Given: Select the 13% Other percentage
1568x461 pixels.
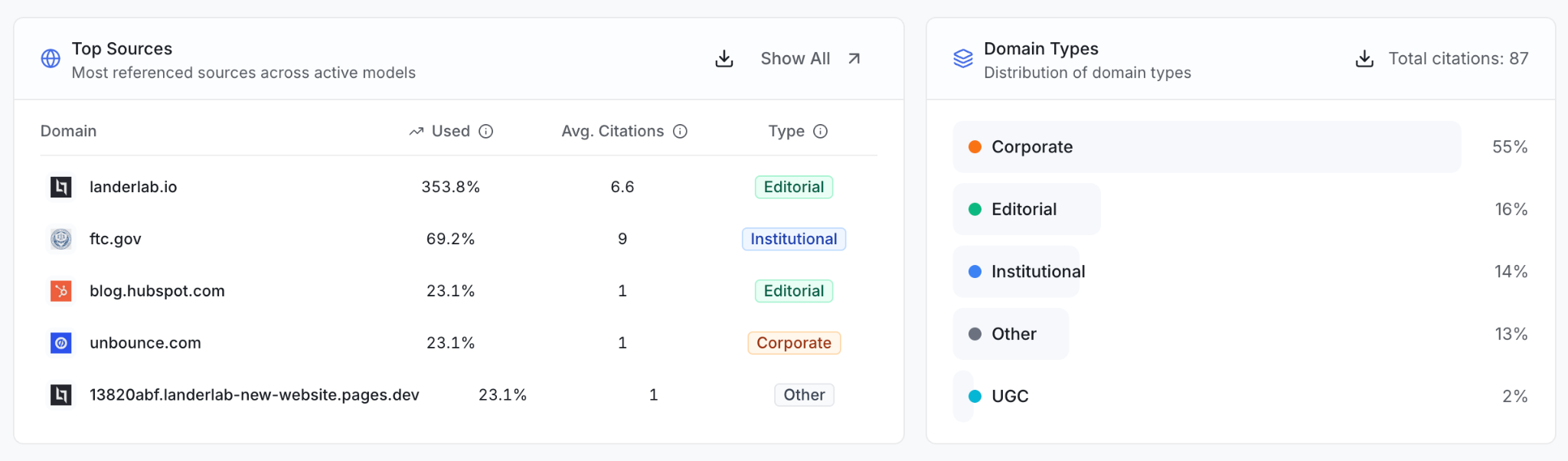Looking at the screenshot, I should coord(1511,334).
